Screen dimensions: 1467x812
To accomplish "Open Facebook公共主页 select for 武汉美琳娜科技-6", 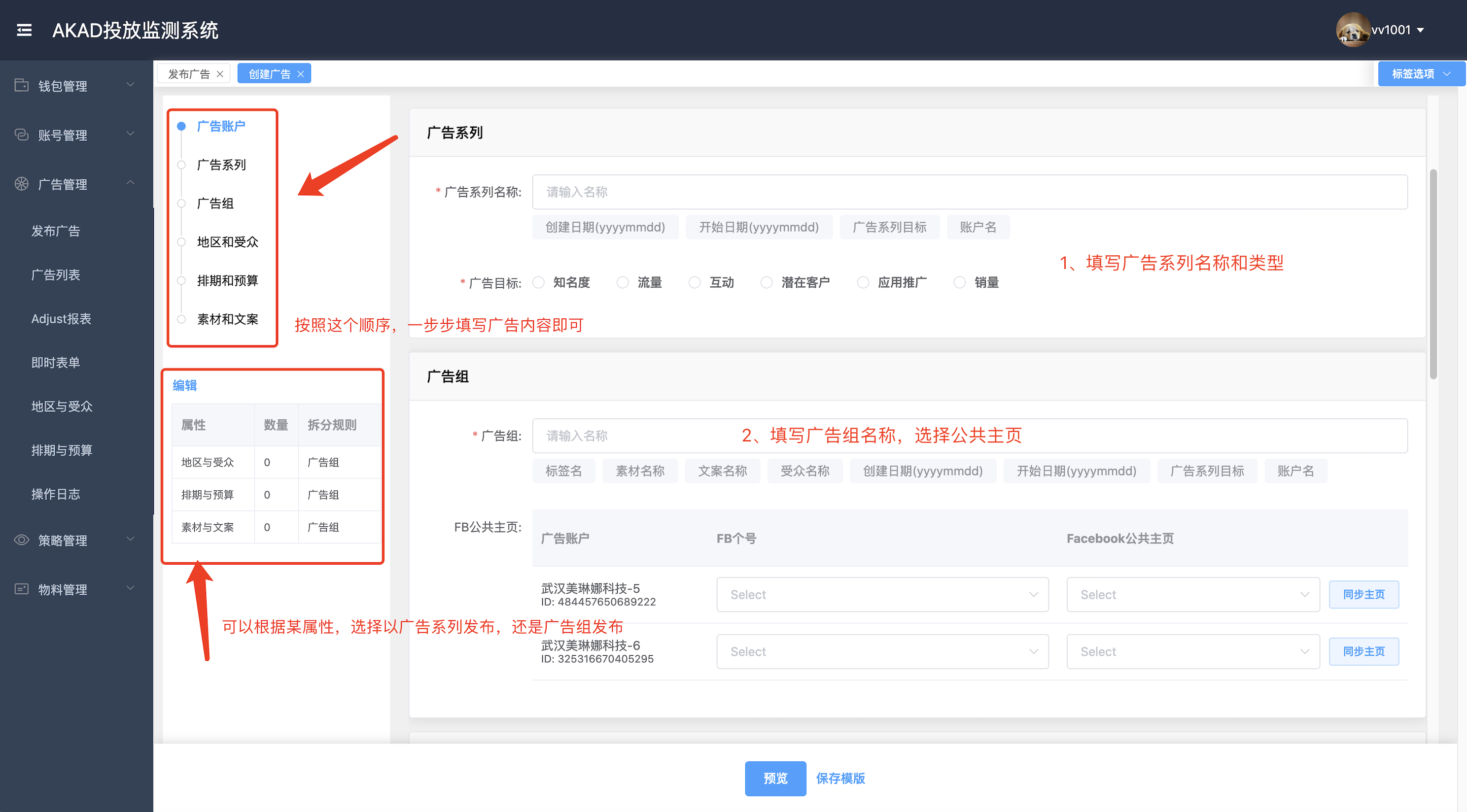I will point(1192,651).
